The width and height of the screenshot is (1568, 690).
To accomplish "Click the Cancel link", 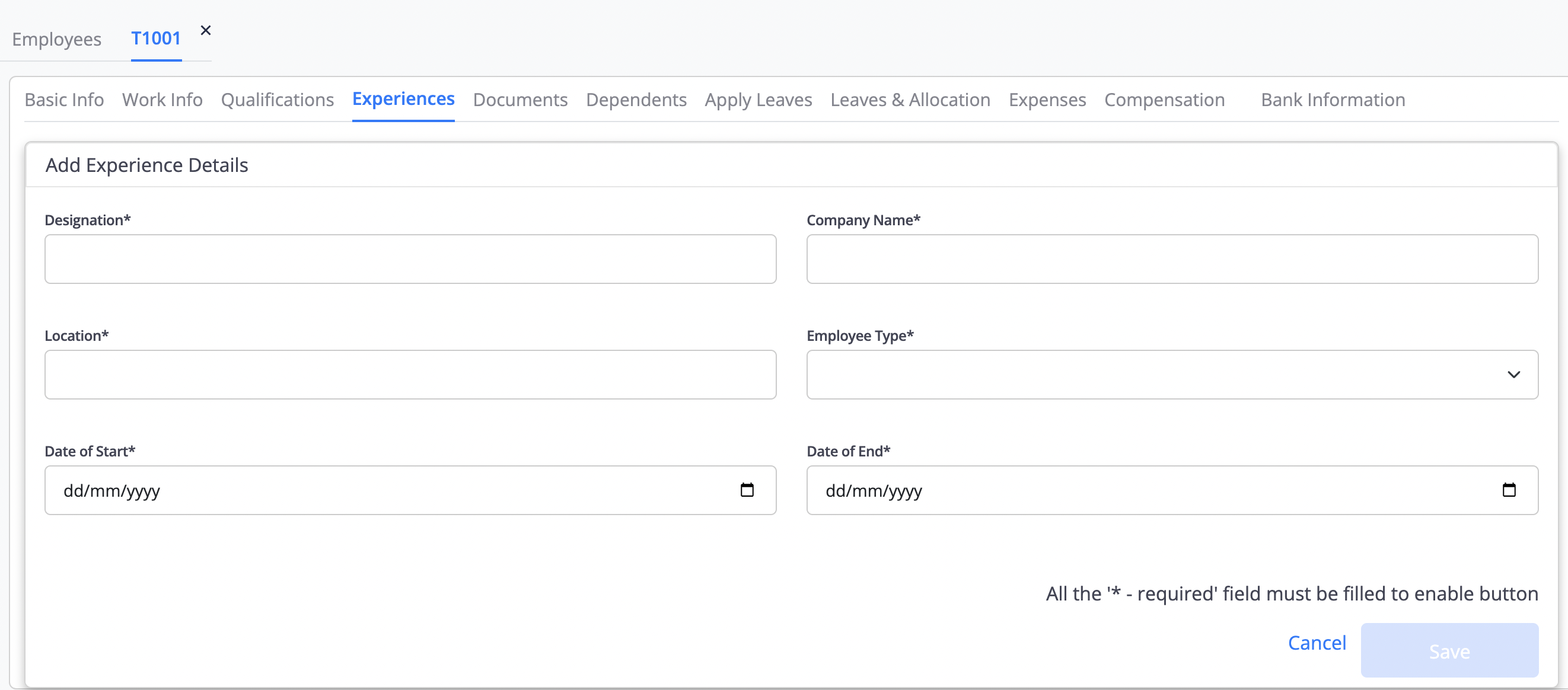I will (x=1316, y=643).
